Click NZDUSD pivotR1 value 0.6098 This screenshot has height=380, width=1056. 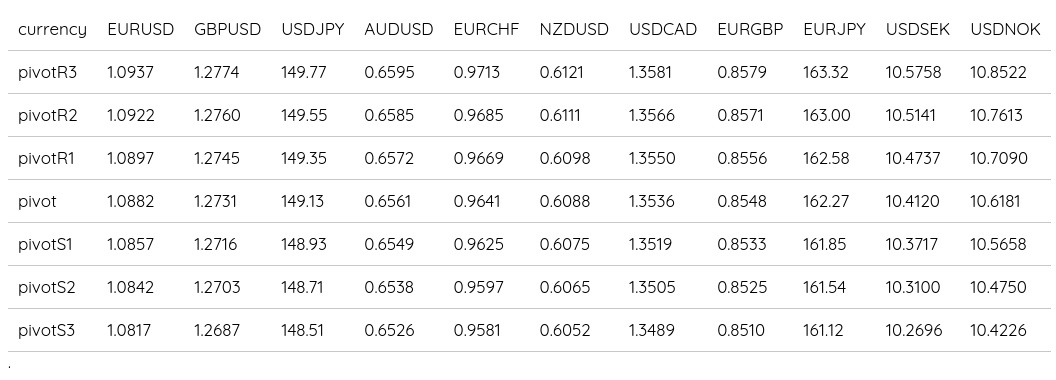565,158
